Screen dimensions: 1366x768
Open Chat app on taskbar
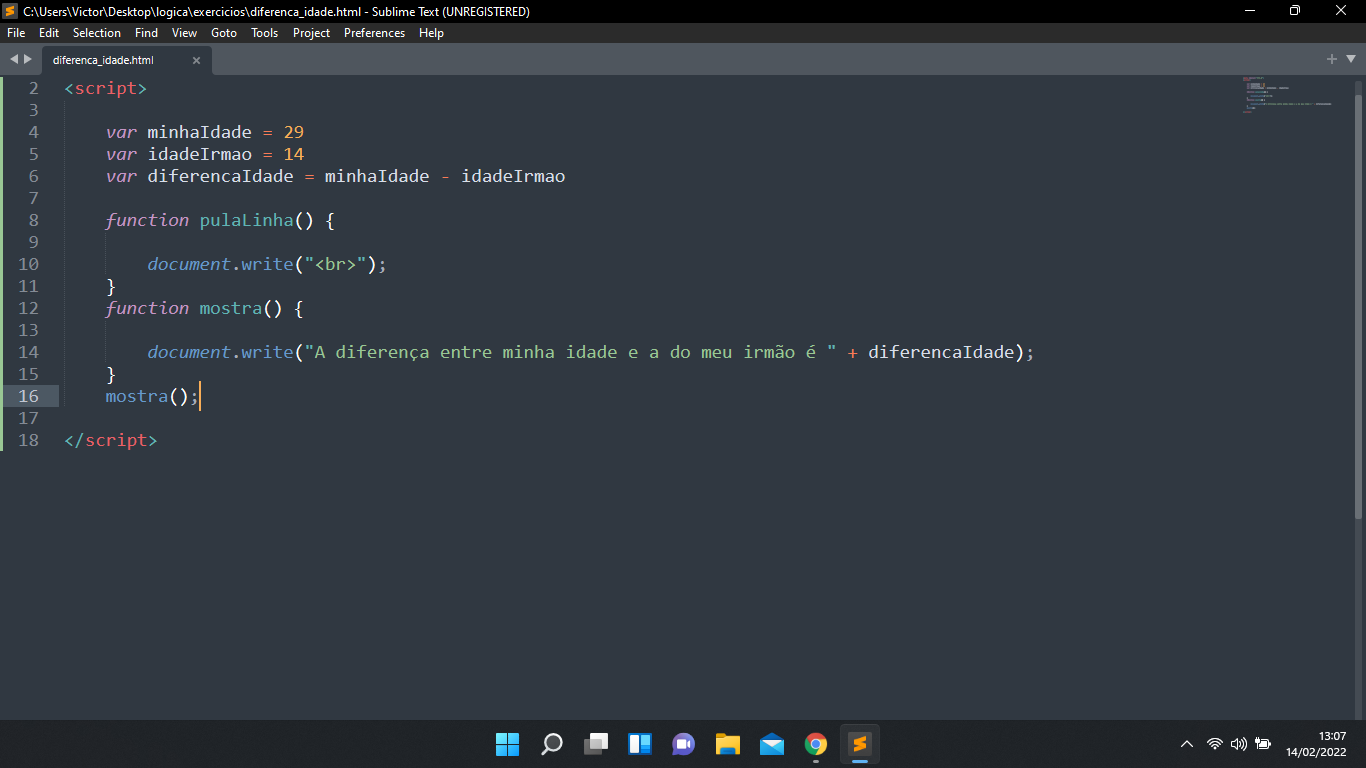coord(684,744)
